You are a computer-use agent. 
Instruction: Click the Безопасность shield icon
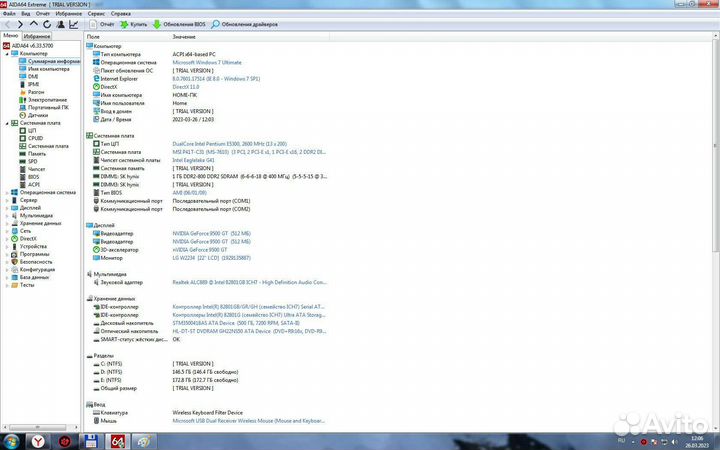14,262
